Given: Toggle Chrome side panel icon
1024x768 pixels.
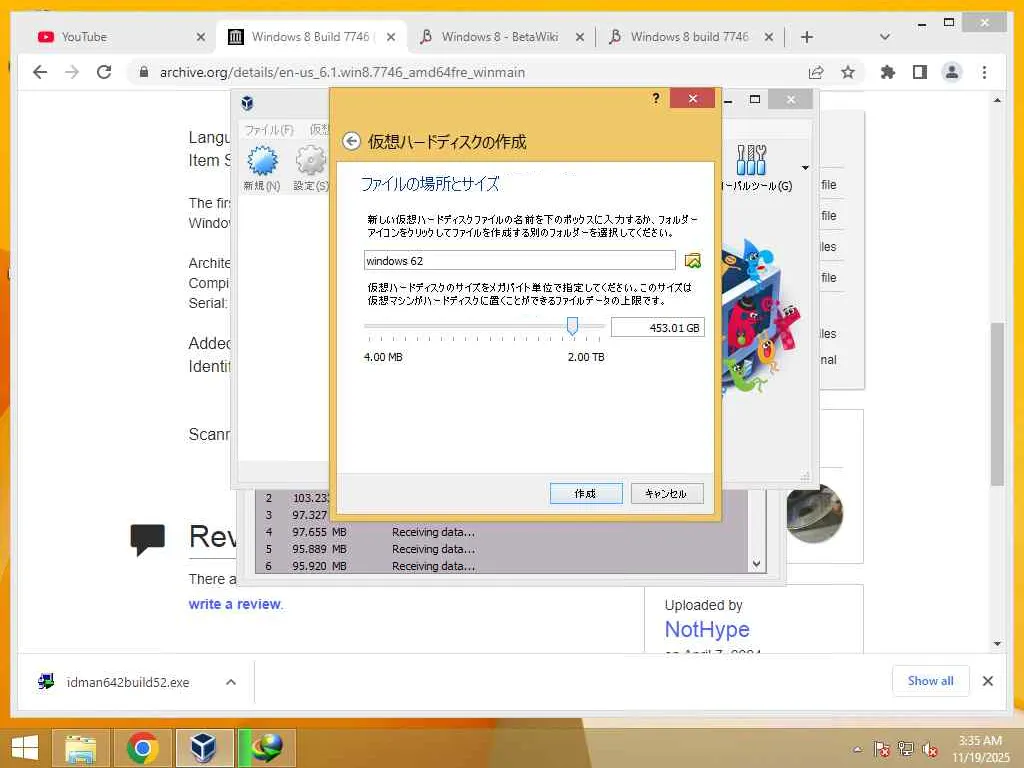Looking at the screenshot, I should point(920,72).
